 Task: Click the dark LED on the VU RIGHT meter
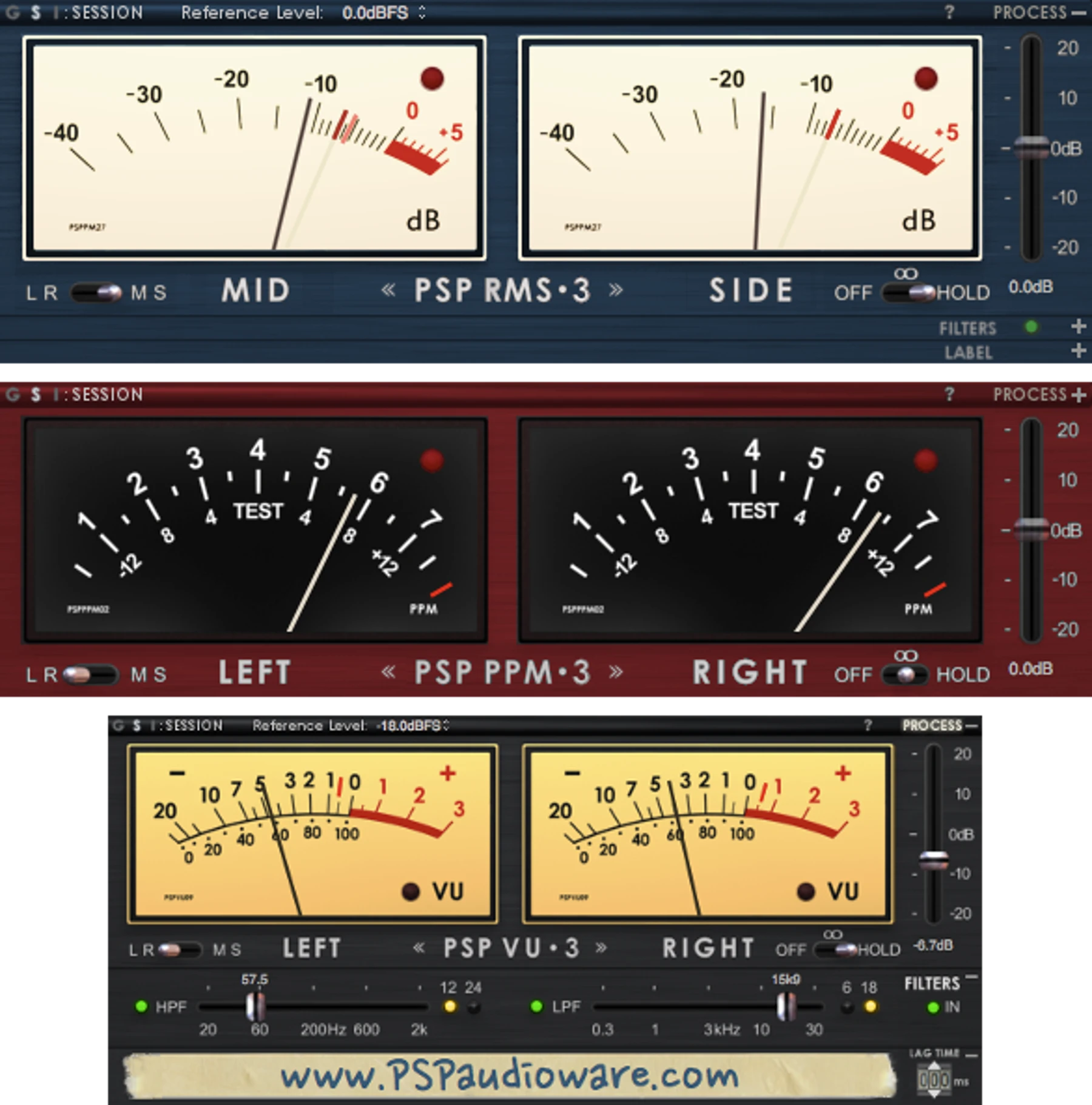click(806, 892)
